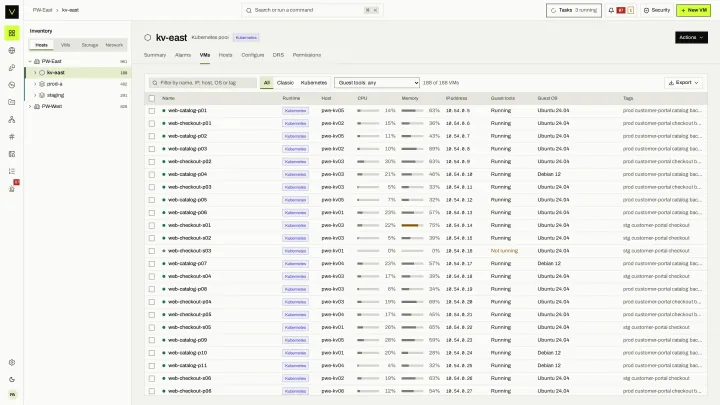Click the yellow warning count badge

630,10
